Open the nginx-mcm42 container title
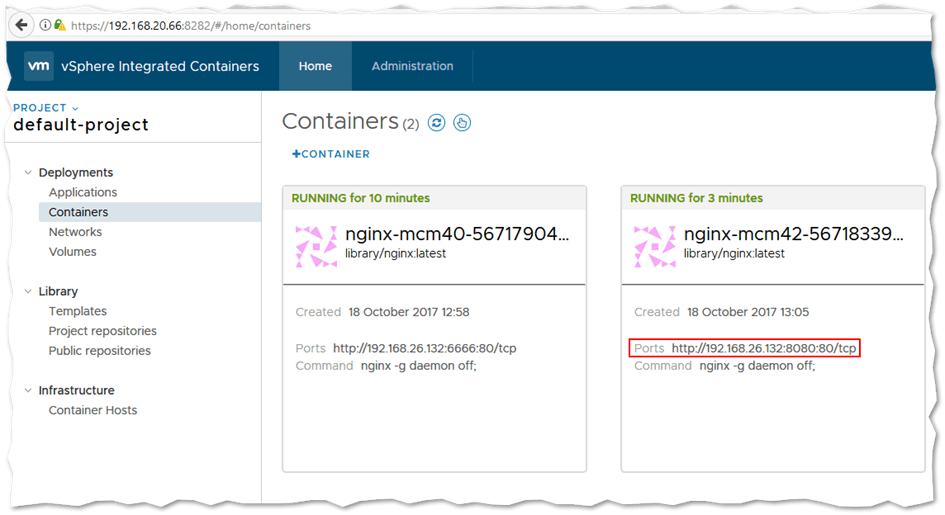 (x=794, y=234)
